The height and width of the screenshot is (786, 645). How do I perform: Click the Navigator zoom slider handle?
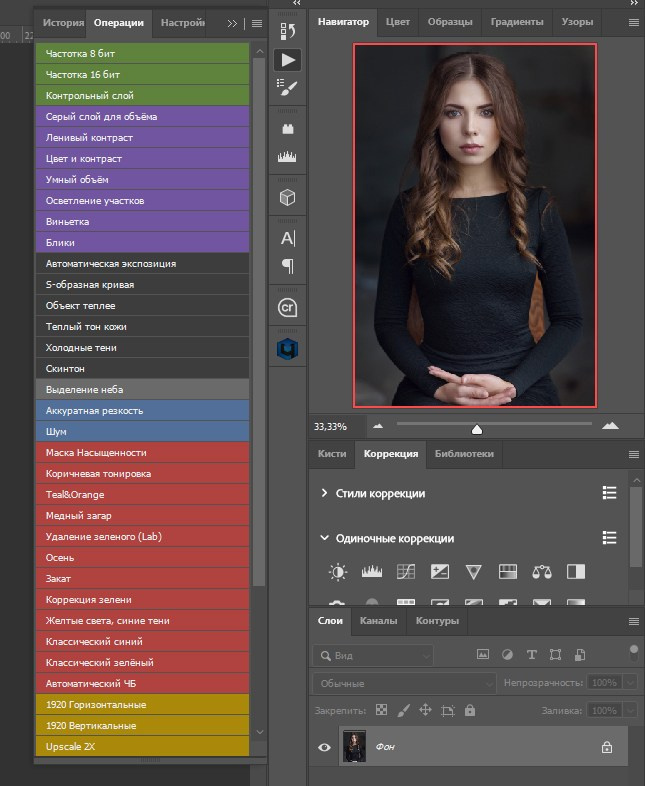477,430
